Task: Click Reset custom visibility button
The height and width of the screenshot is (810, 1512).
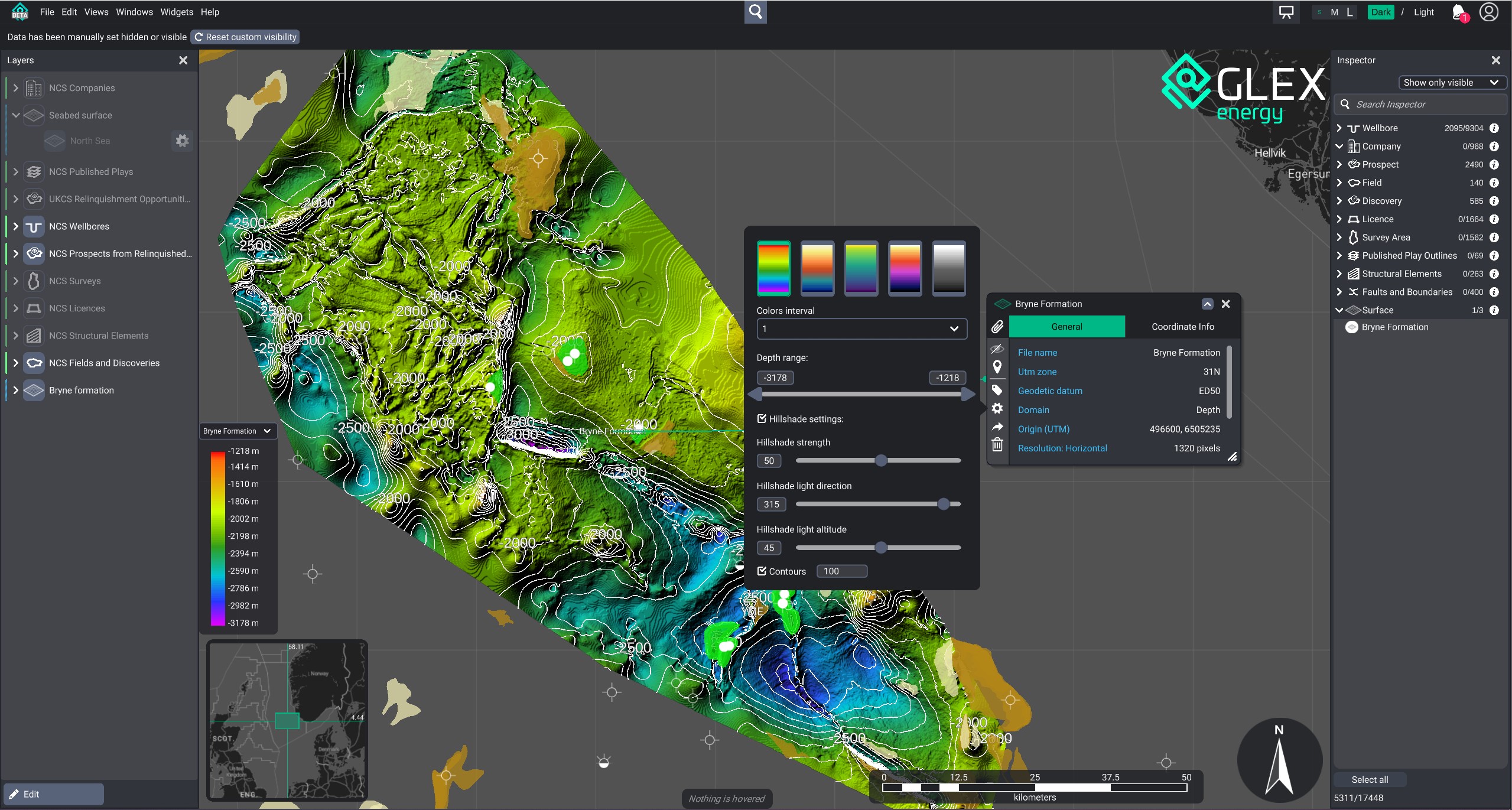Action: click(245, 37)
